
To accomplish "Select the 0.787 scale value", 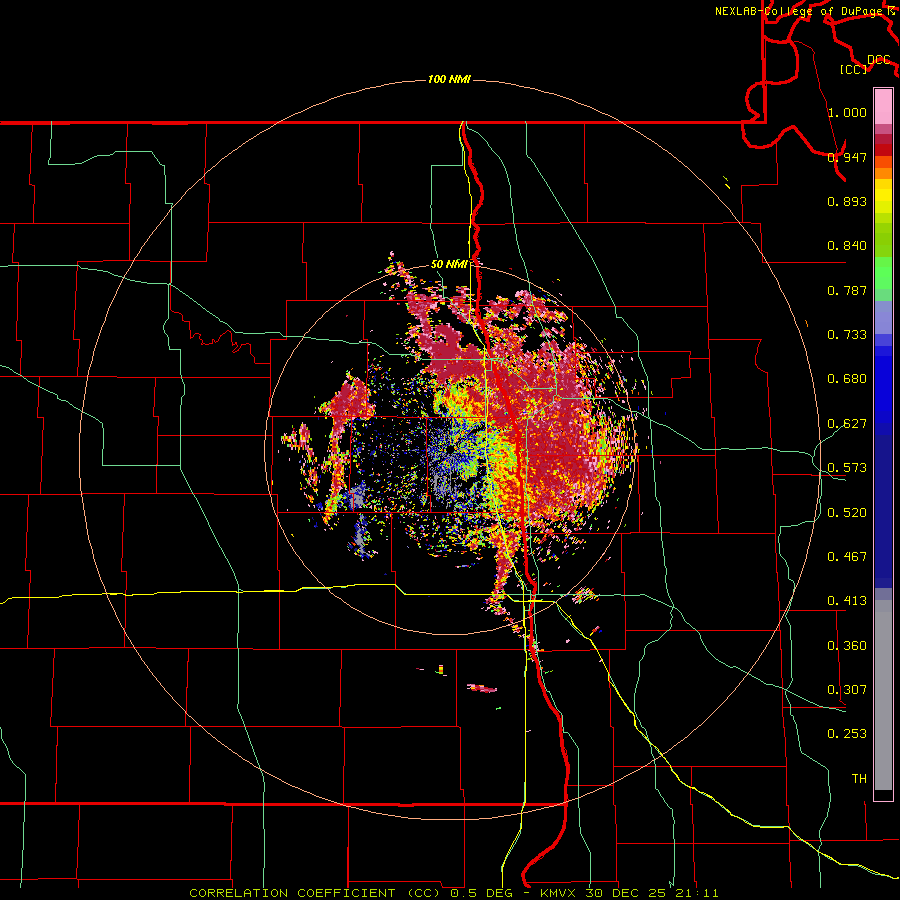I will pyautogui.click(x=847, y=290).
